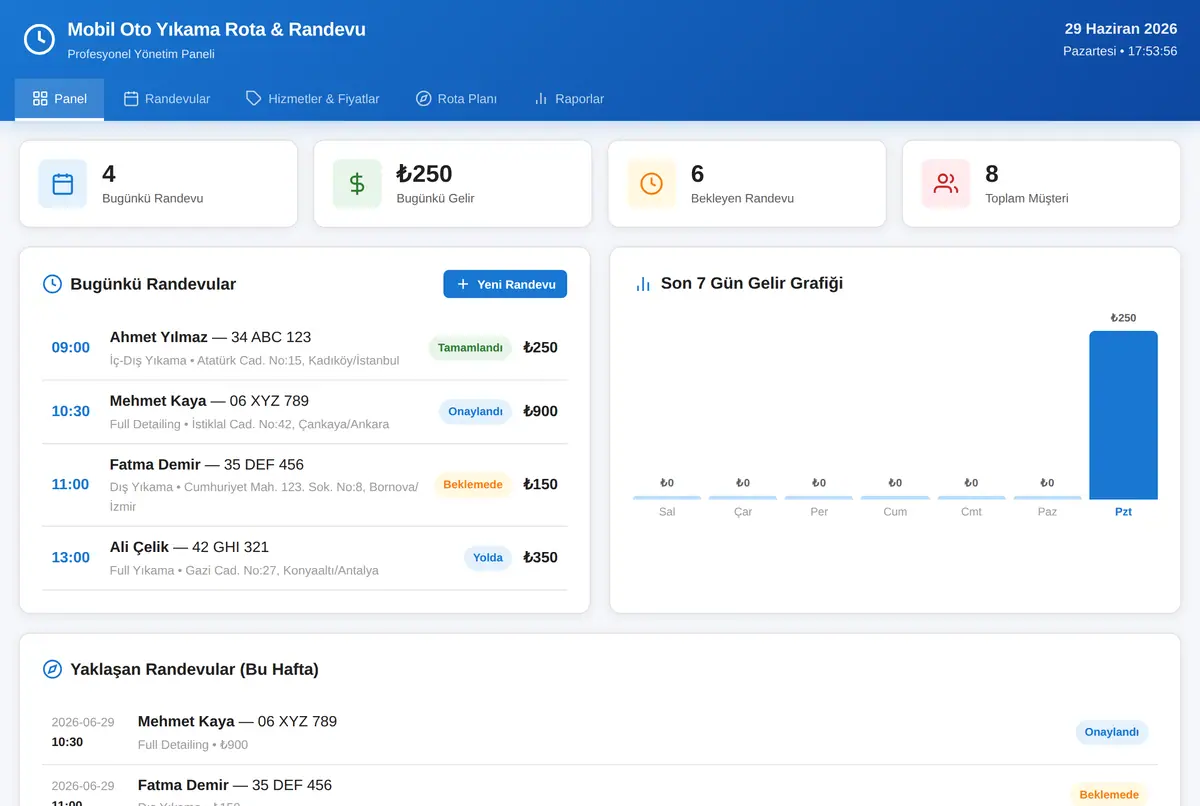The height and width of the screenshot is (806, 1200).
Task: Click the clock logo icon in header
Action: [x=39, y=39]
